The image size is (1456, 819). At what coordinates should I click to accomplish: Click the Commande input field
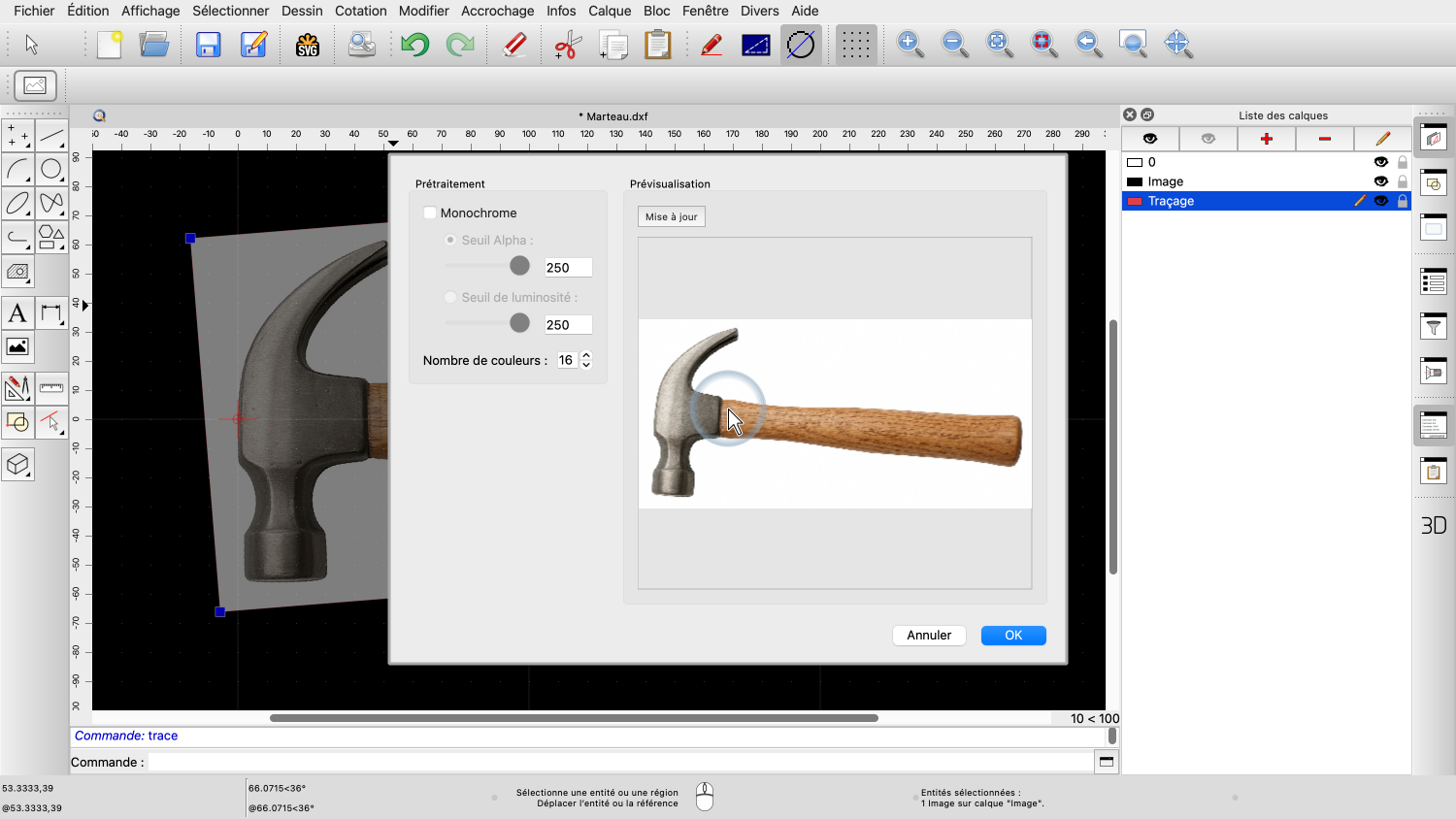pyautogui.click(x=619, y=762)
